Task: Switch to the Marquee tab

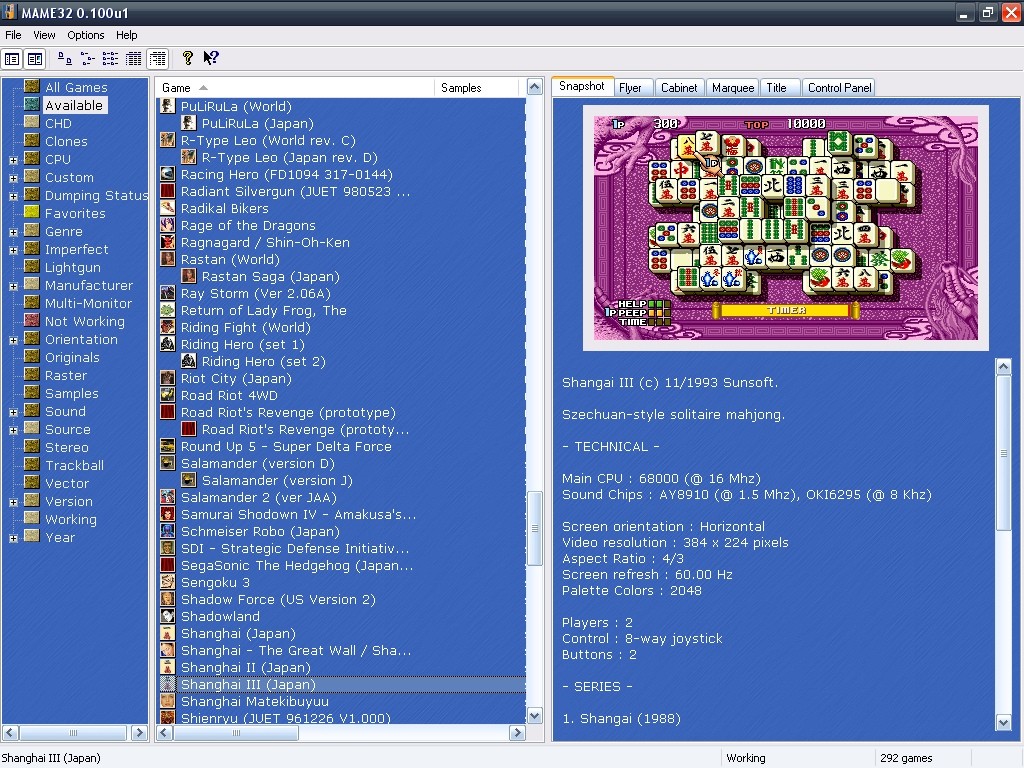Action: tap(733, 88)
